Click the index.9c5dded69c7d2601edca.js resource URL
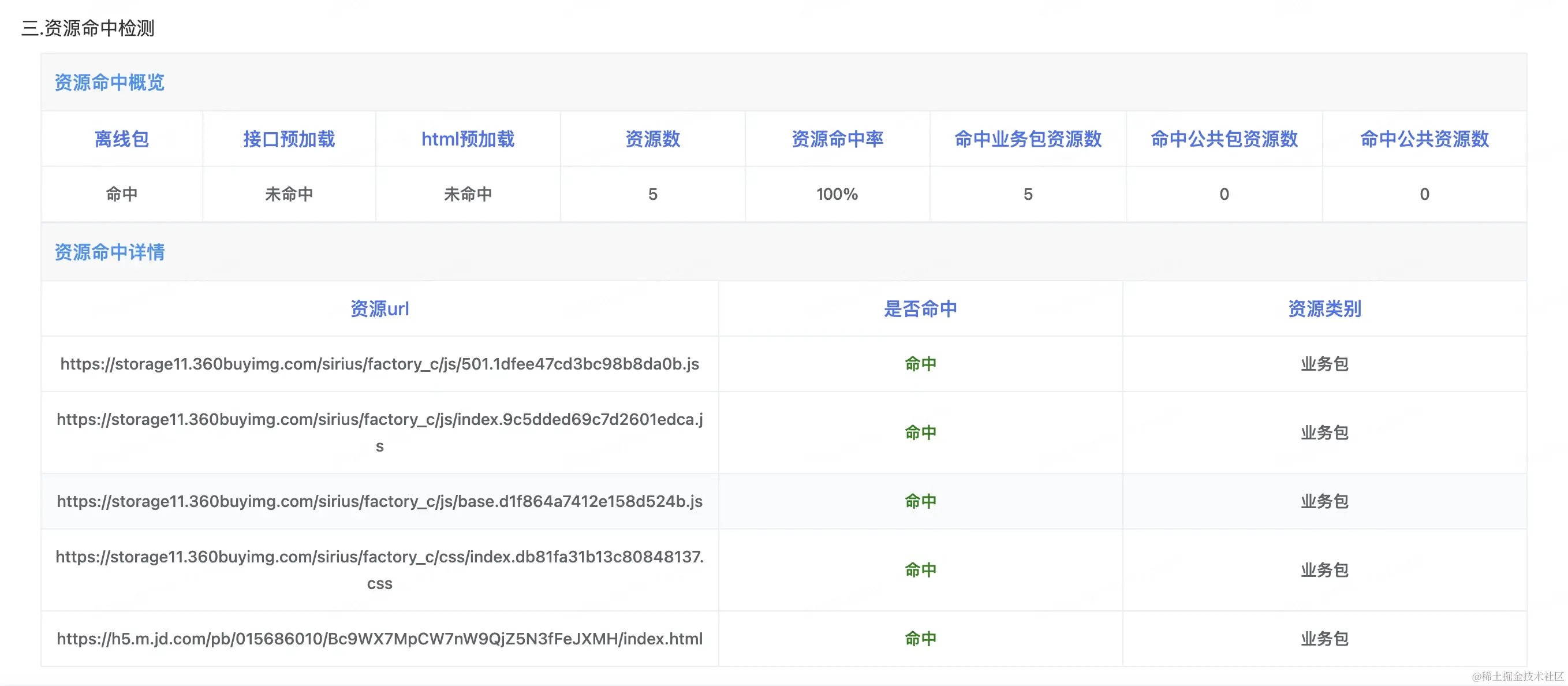The image size is (1568, 686). click(379, 419)
